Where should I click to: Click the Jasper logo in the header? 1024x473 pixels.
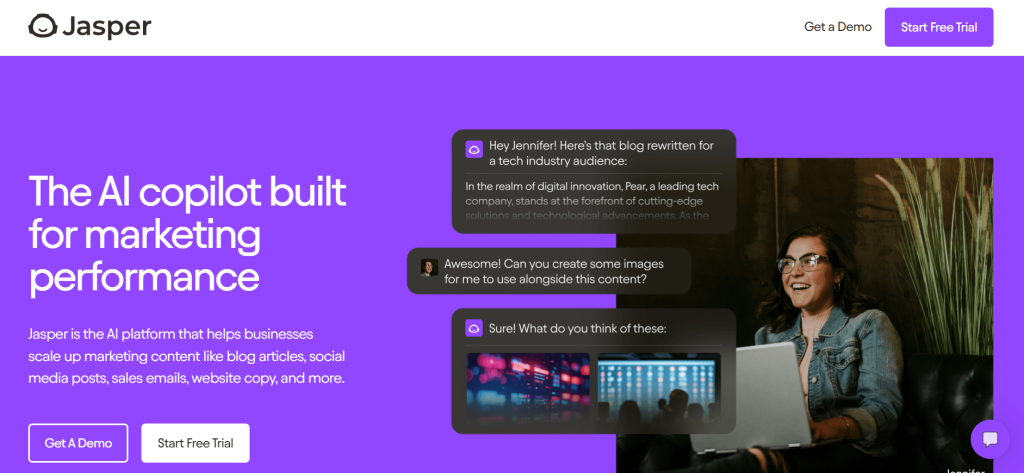(89, 27)
